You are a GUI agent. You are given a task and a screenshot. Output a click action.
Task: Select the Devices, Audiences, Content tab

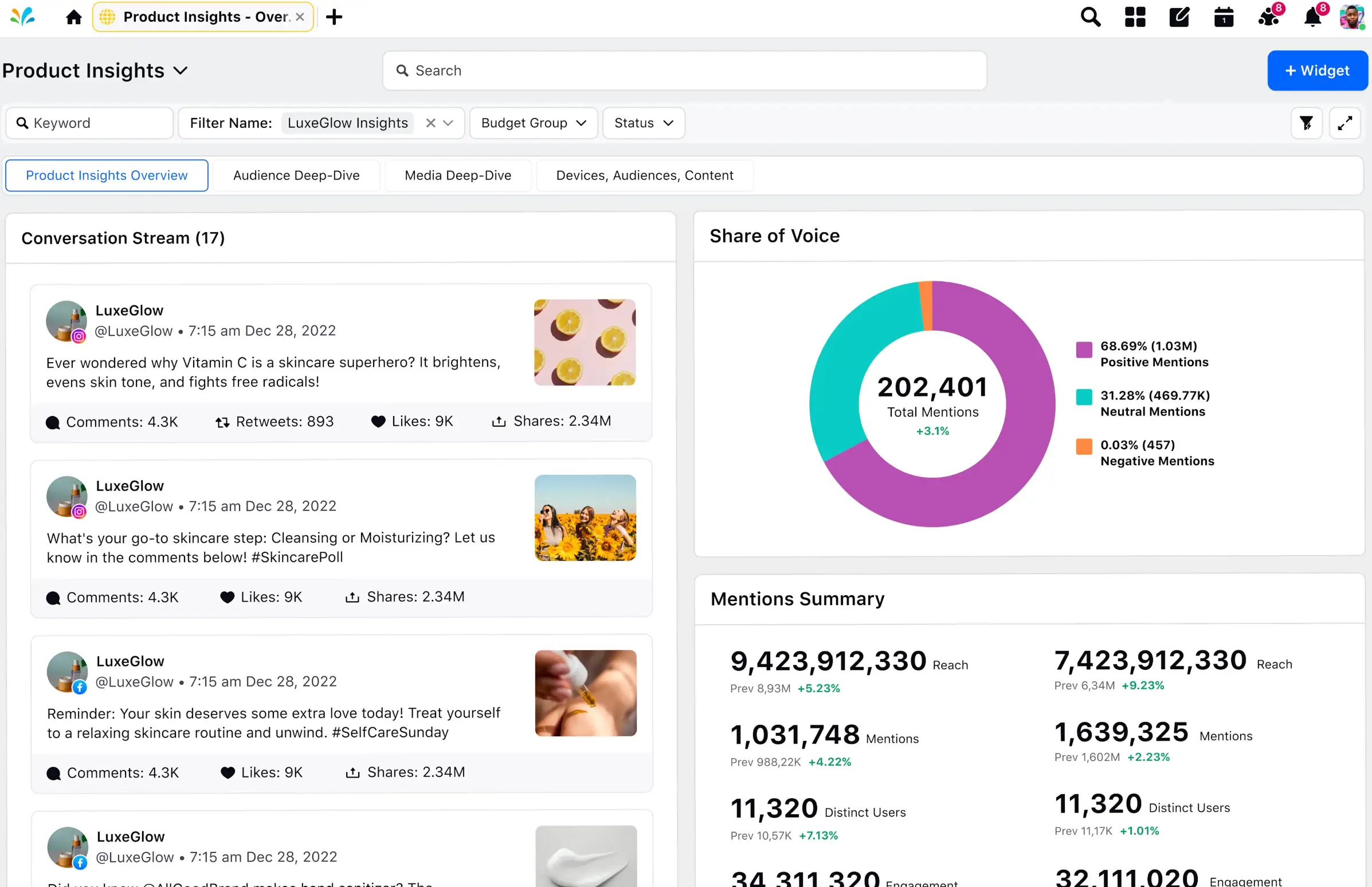point(645,176)
